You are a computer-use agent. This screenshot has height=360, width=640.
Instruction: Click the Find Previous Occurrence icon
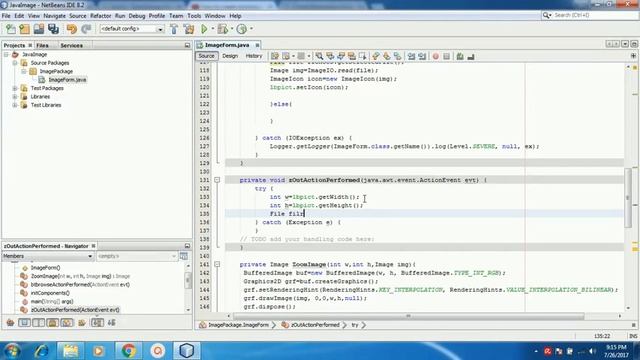pyautogui.click(x=330, y=56)
